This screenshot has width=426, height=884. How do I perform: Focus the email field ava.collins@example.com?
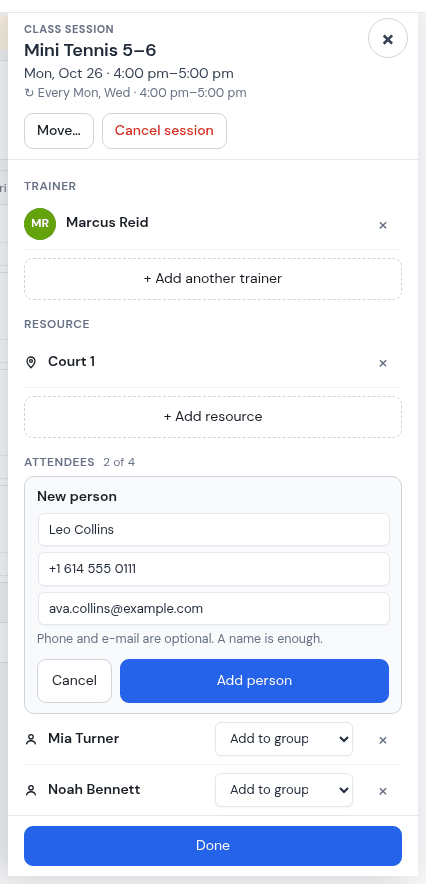214,608
